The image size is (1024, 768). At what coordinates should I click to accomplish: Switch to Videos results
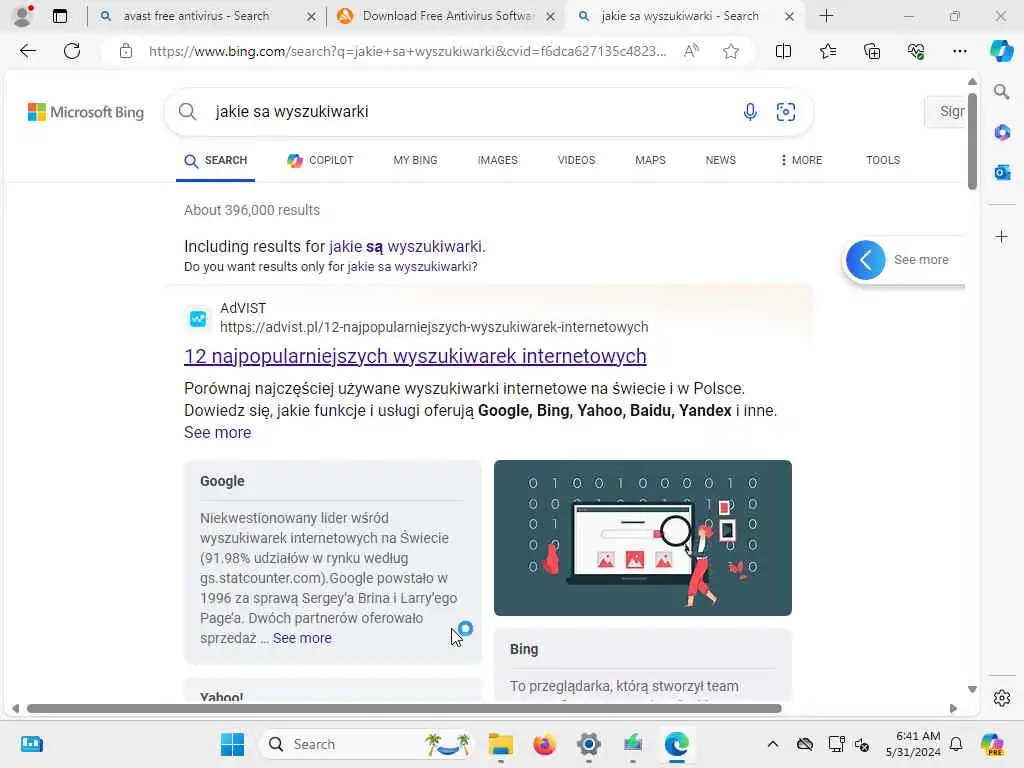pyautogui.click(x=576, y=160)
